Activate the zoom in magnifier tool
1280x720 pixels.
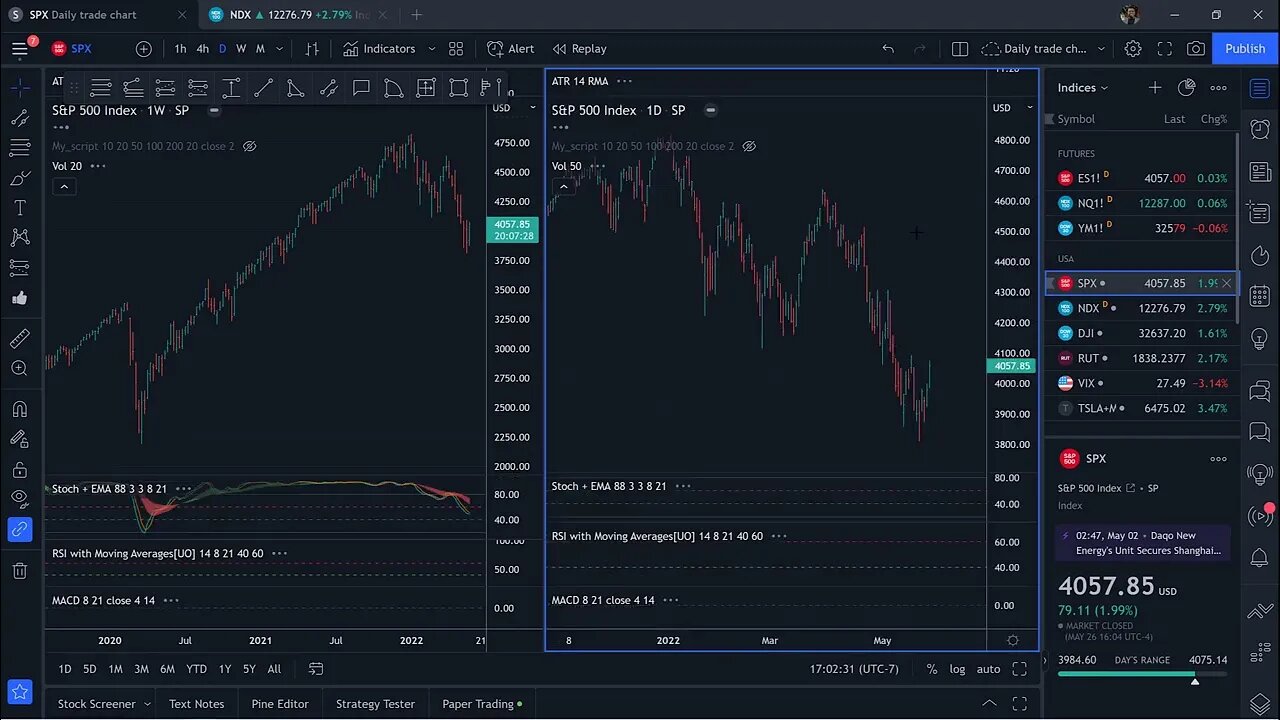point(19,369)
